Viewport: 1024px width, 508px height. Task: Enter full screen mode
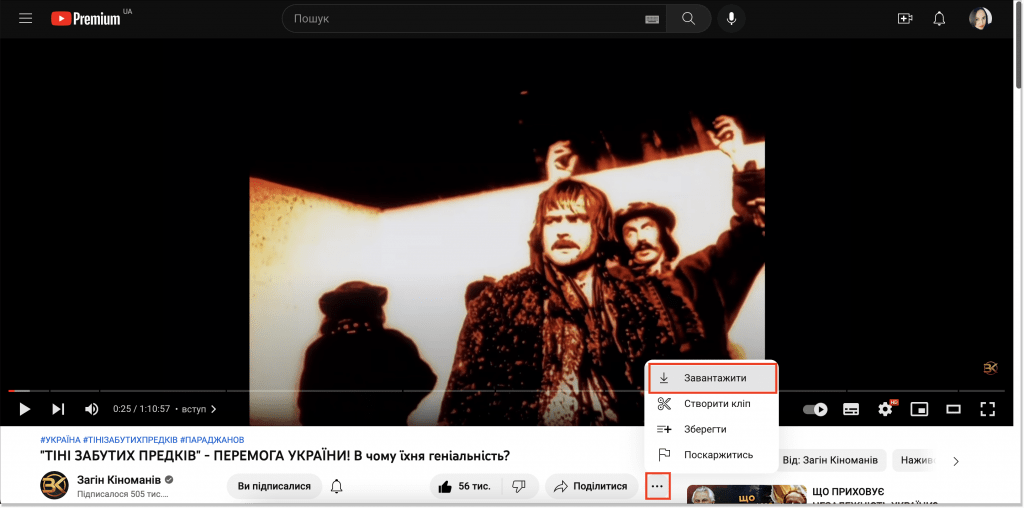point(987,409)
